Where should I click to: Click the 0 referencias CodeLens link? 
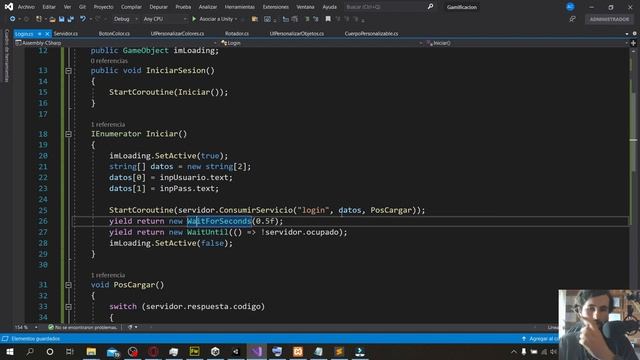109,61
